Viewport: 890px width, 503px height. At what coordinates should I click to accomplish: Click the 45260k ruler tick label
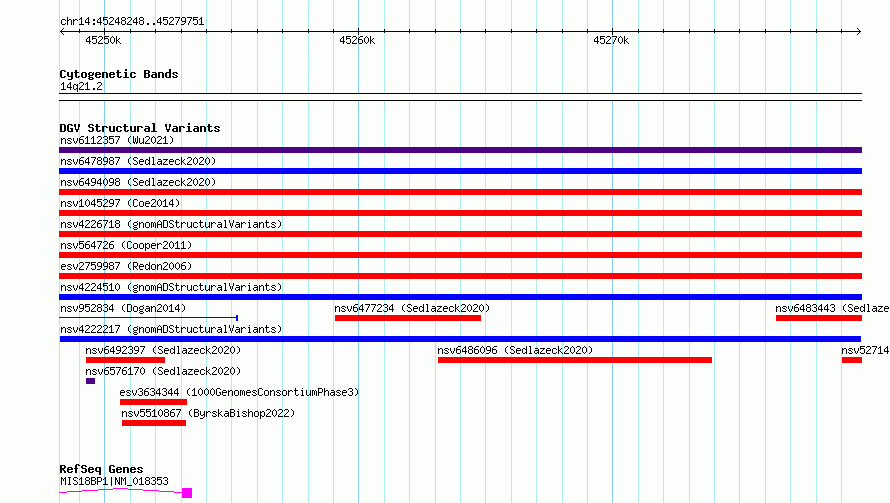[356, 41]
